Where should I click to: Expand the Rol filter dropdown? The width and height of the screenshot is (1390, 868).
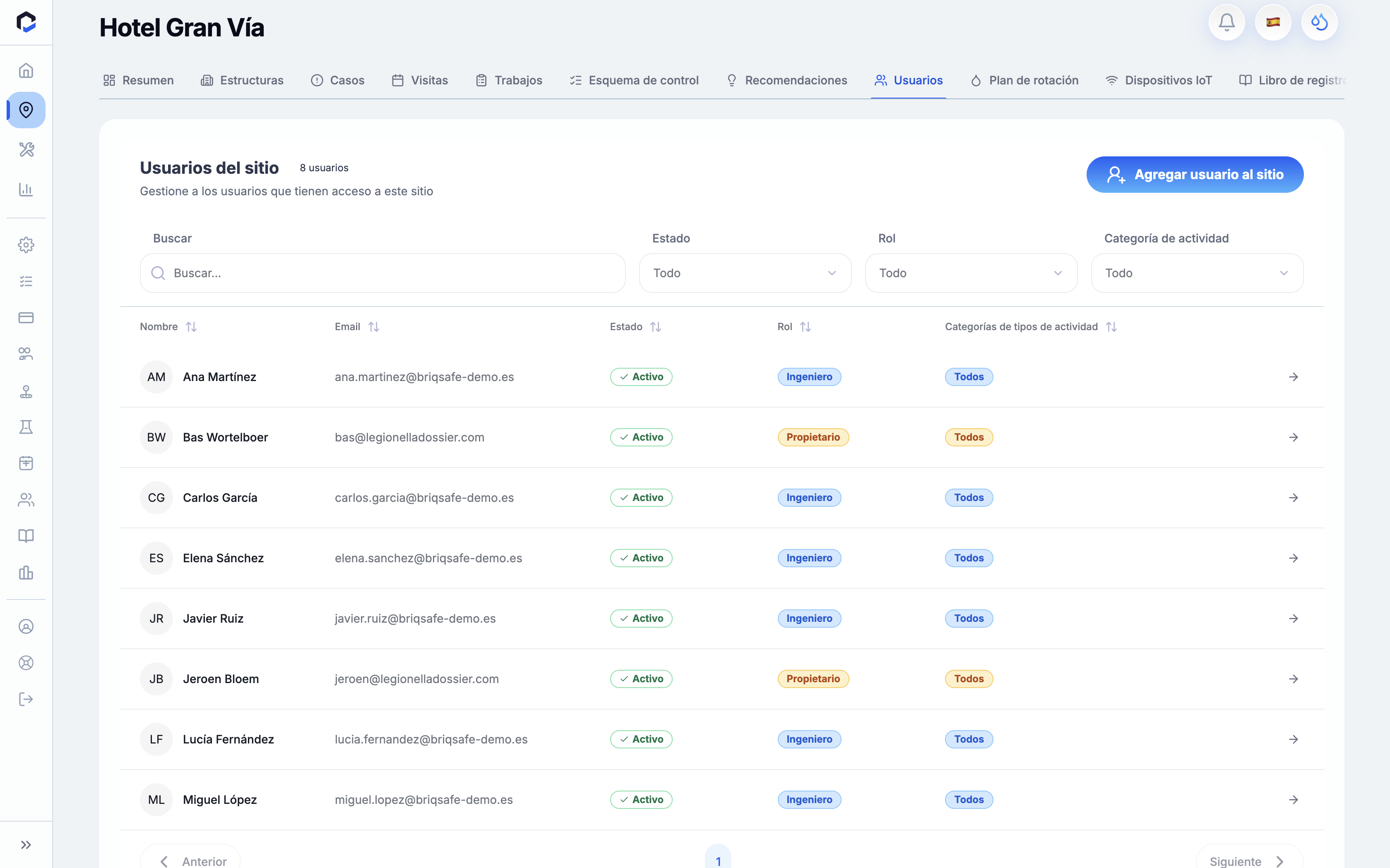(x=971, y=273)
